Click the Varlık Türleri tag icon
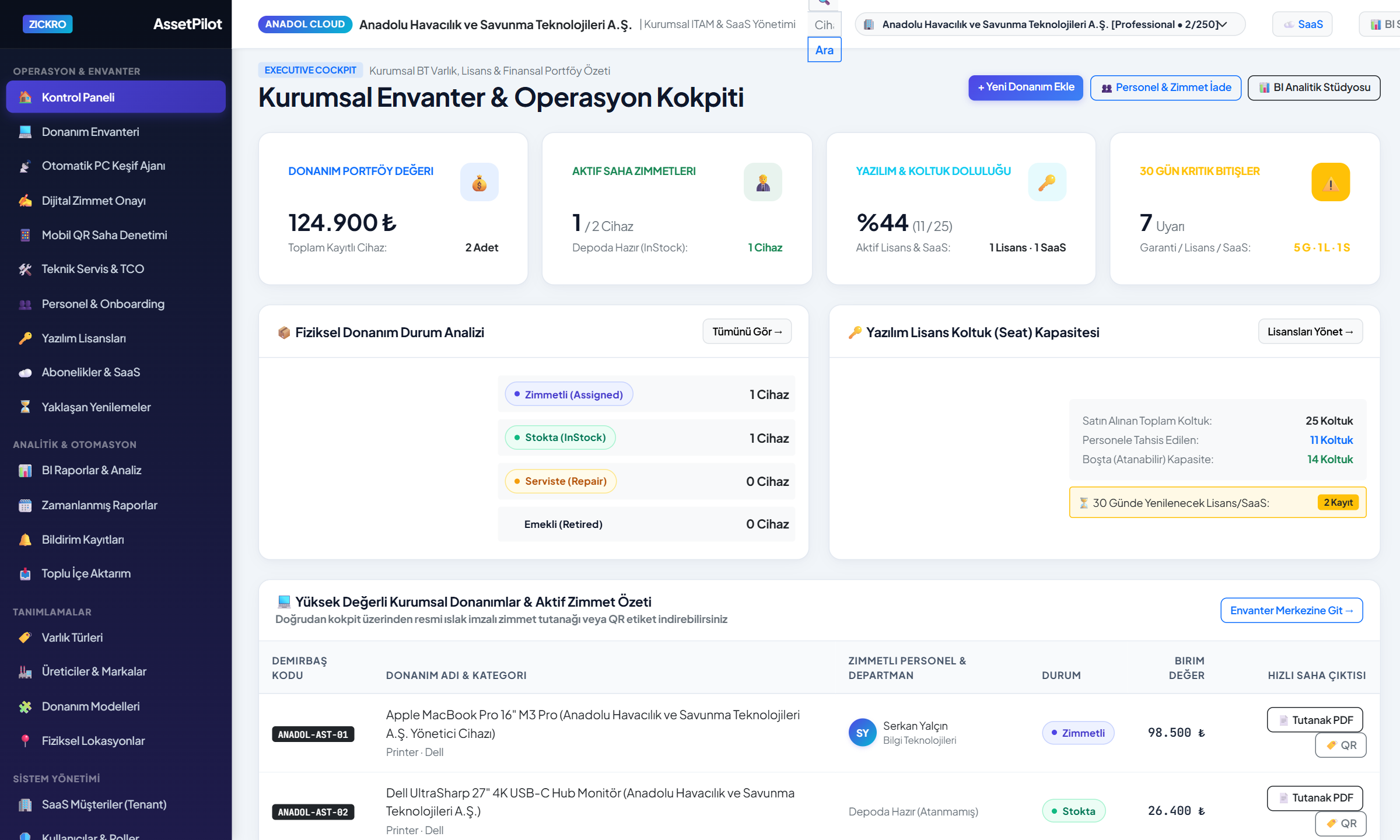 point(25,638)
